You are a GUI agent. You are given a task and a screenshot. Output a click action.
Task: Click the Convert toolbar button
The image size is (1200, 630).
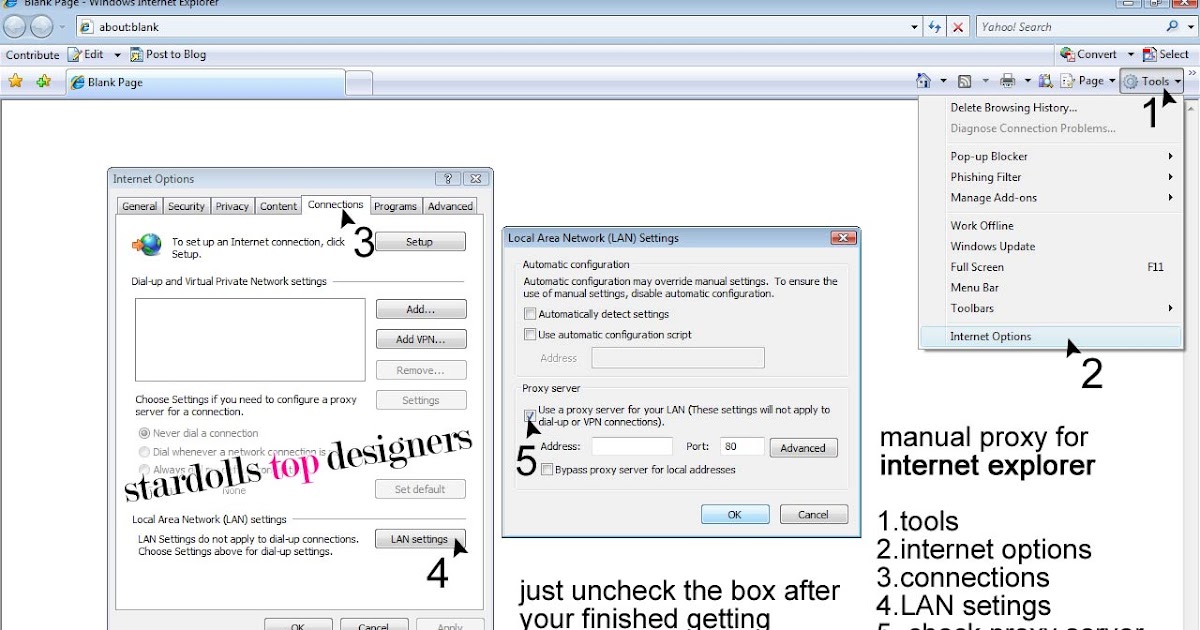pos(1088,55)
